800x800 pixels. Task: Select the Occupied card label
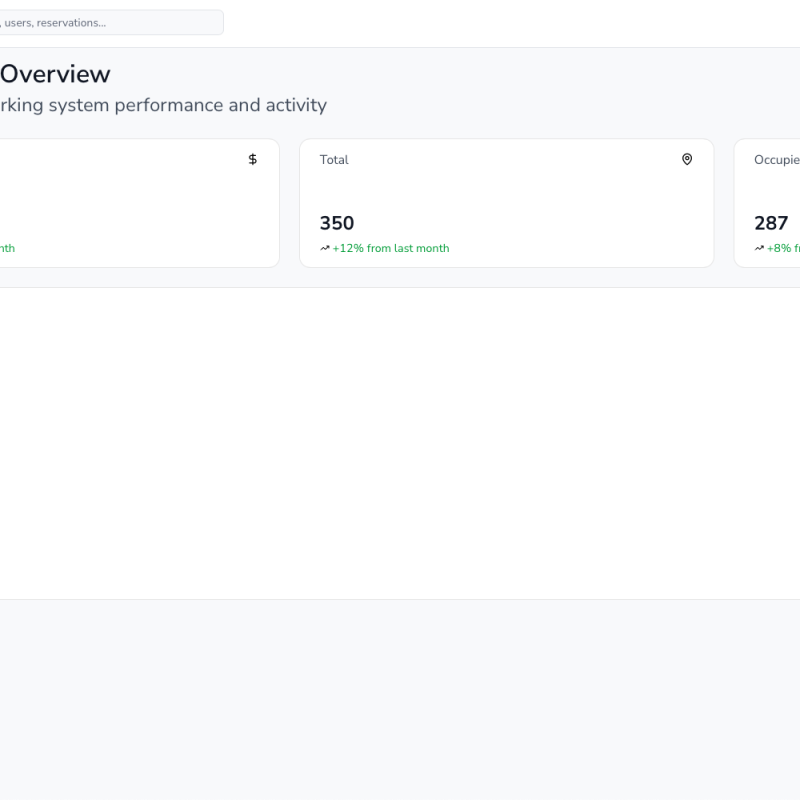[777, 160]
